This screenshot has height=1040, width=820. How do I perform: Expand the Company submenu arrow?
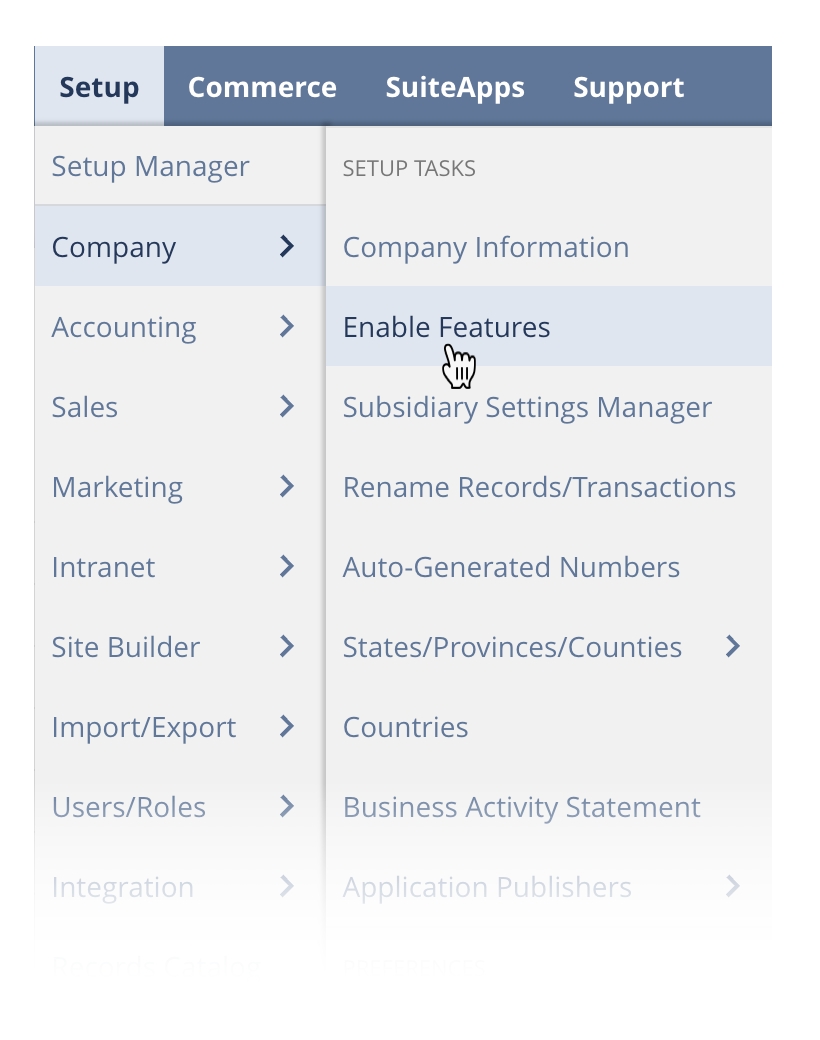click(x=287, y=246)
